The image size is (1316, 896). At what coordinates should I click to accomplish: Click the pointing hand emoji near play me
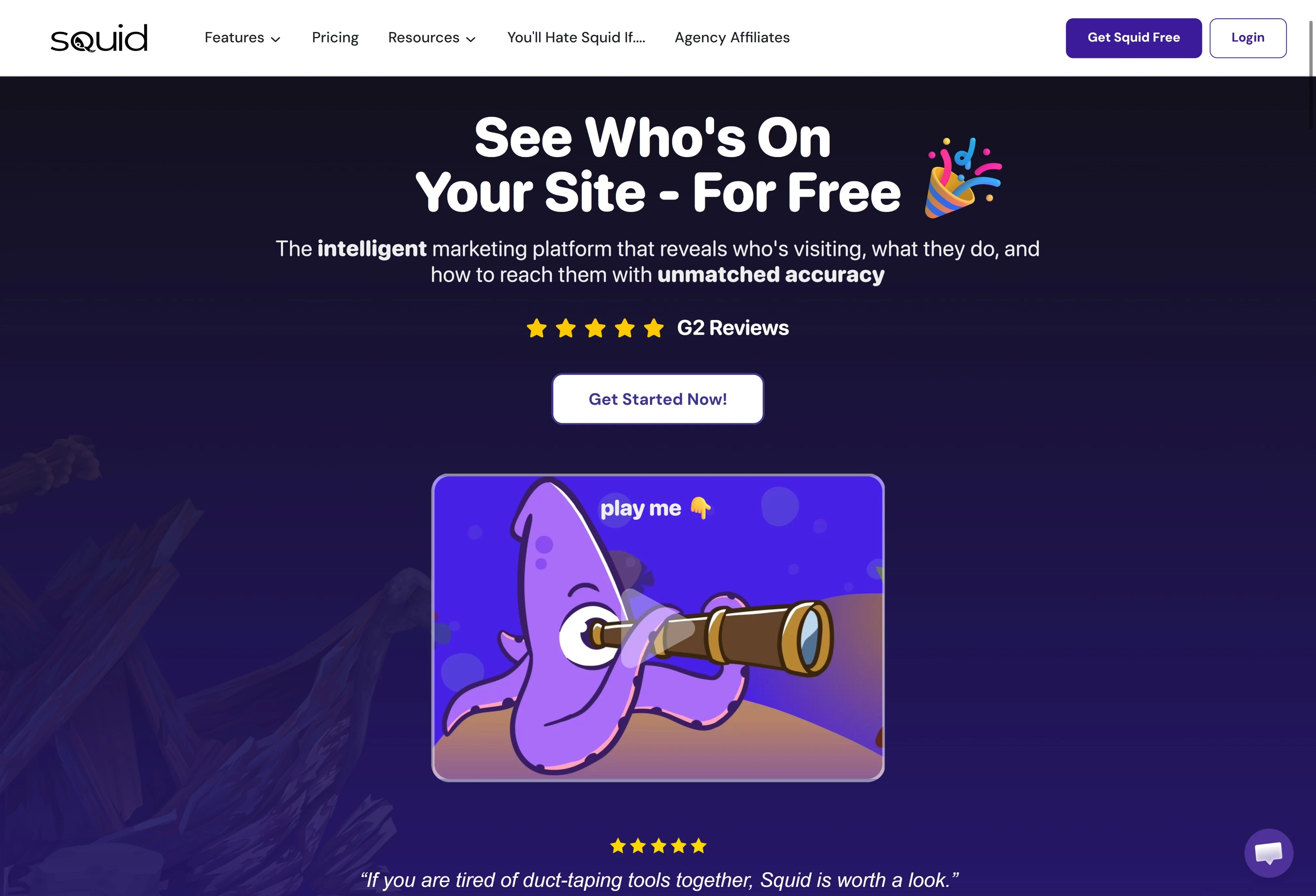click(701, 507)
